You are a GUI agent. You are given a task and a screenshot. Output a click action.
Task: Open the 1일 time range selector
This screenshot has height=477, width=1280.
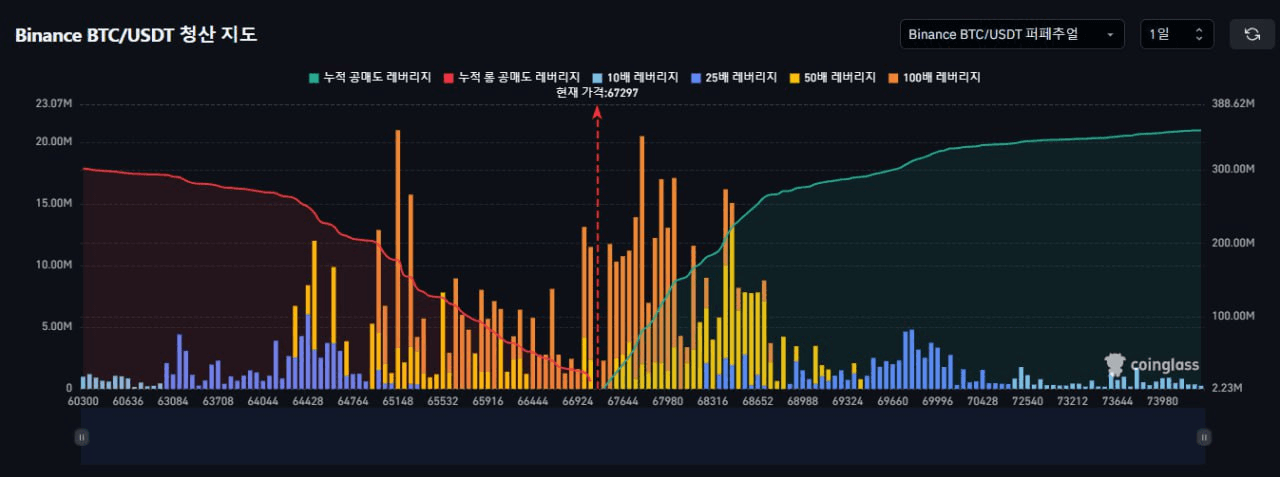coord(1177,34)
